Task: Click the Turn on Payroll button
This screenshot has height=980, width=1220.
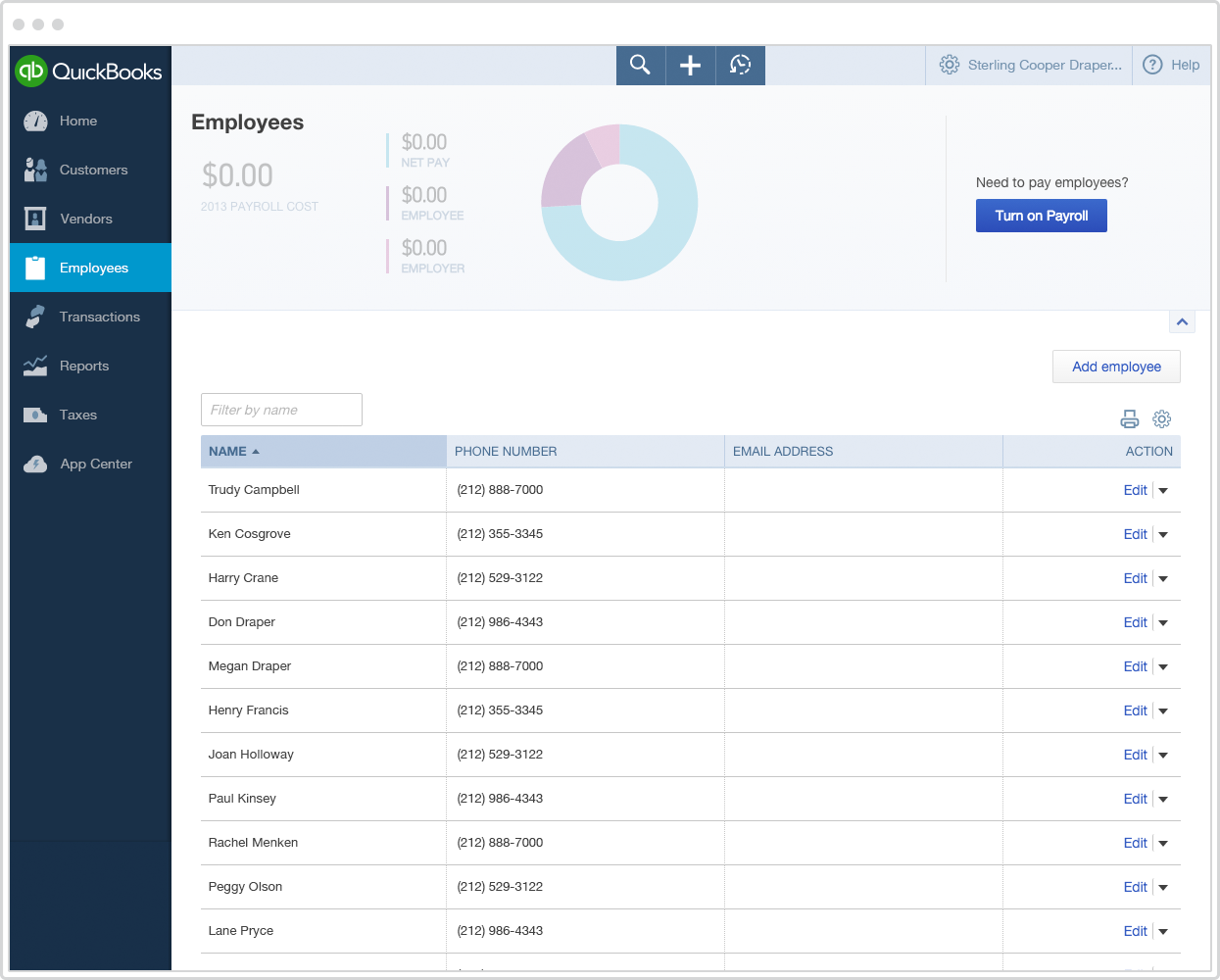Action: [1042, 216]
